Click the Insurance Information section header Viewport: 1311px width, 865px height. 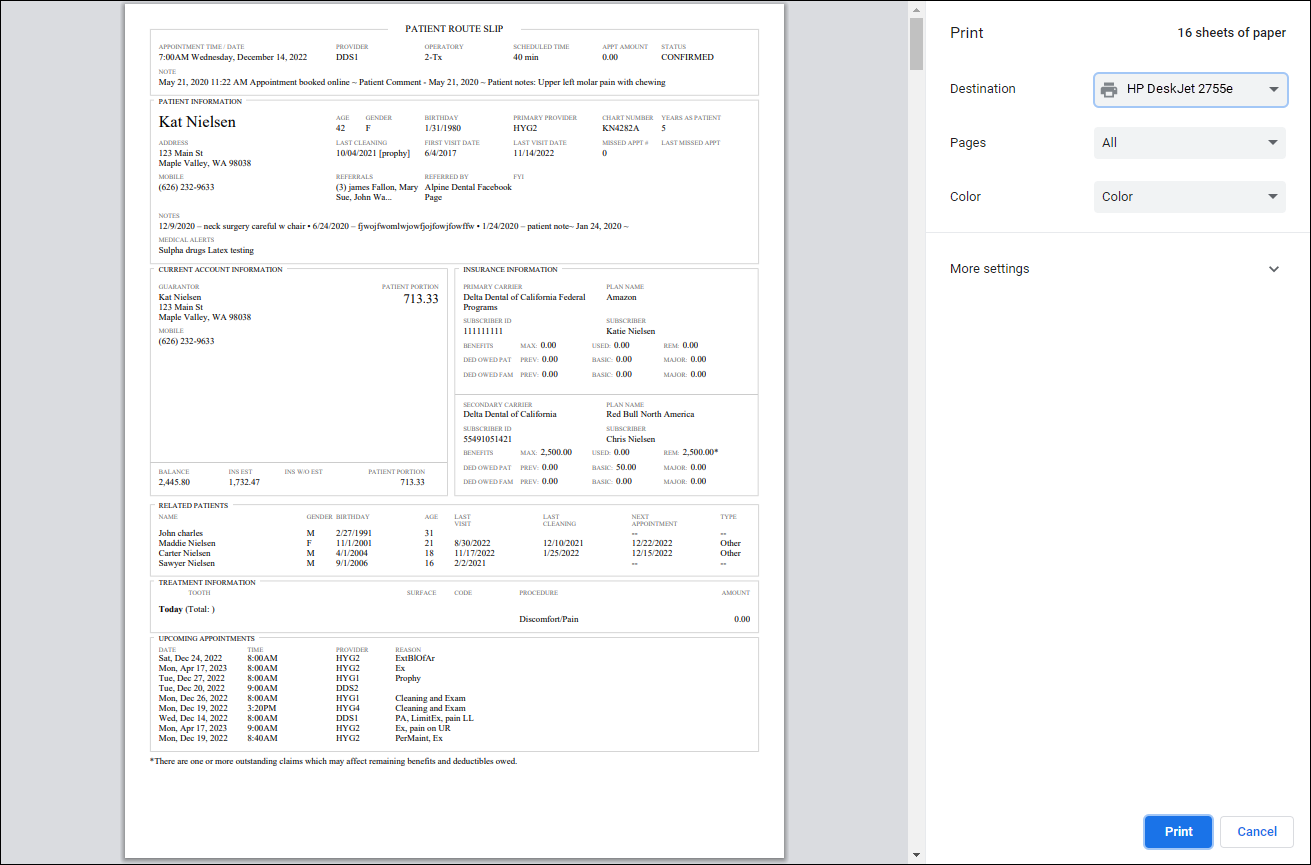pyautogui.click(x=510, y=270)
